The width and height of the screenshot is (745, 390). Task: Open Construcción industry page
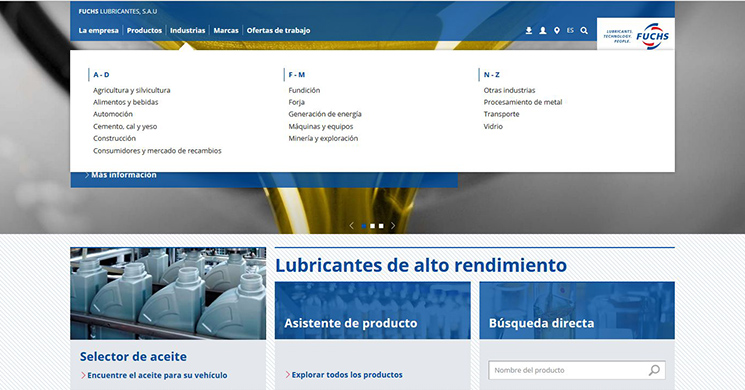tap(115, 138)
